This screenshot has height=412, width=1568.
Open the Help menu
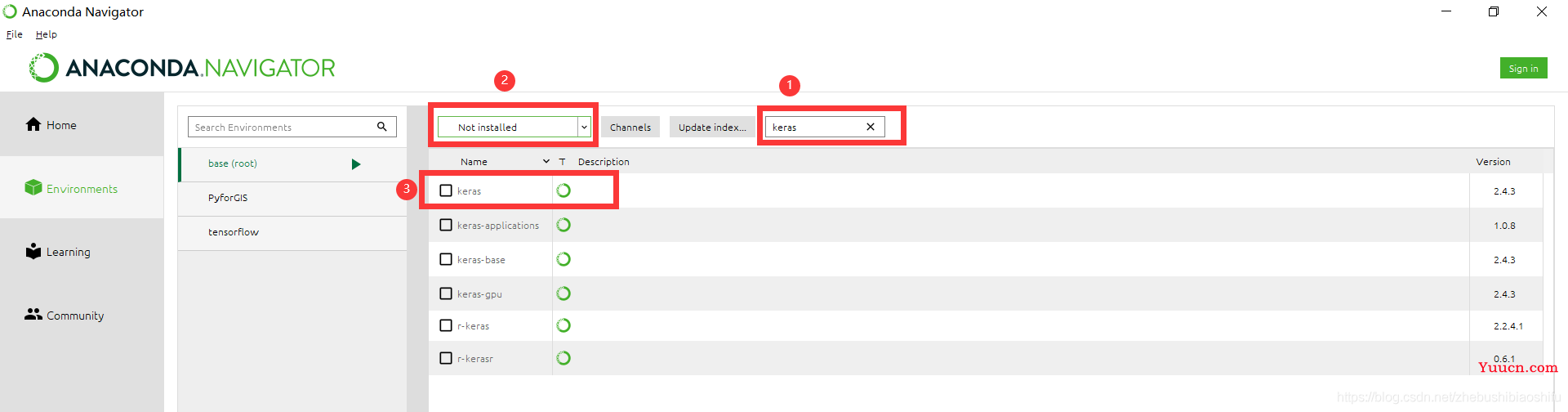(x=47, y=34)
